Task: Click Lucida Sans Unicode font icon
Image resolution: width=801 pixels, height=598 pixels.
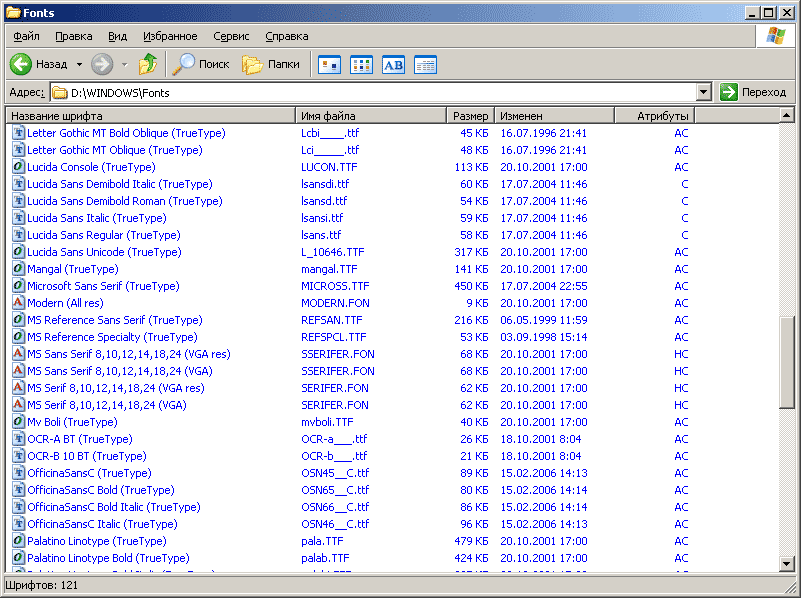Action: pos(18,252)
